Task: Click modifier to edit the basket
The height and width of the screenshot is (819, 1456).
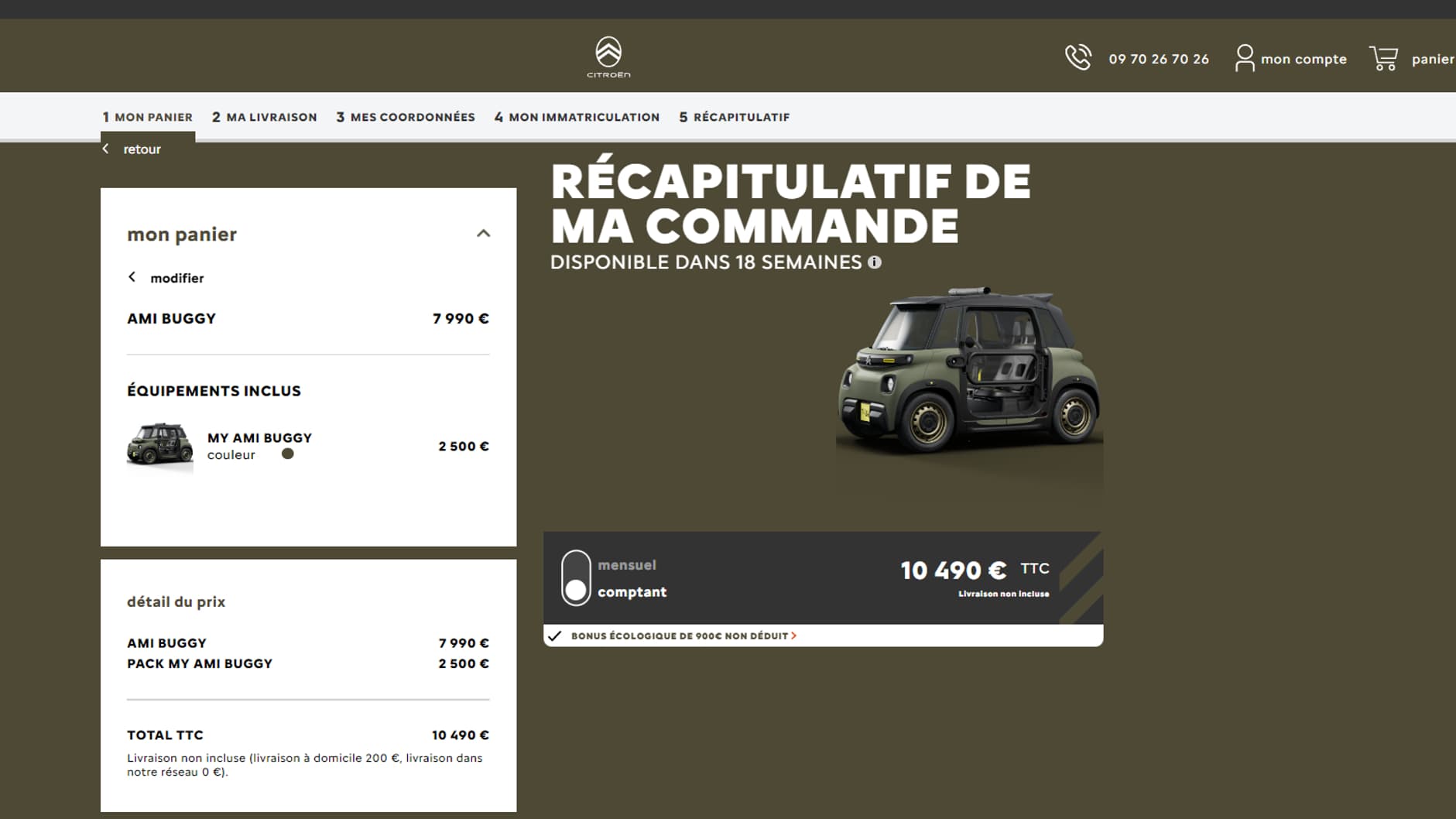Action: click(x=177, y=278)
